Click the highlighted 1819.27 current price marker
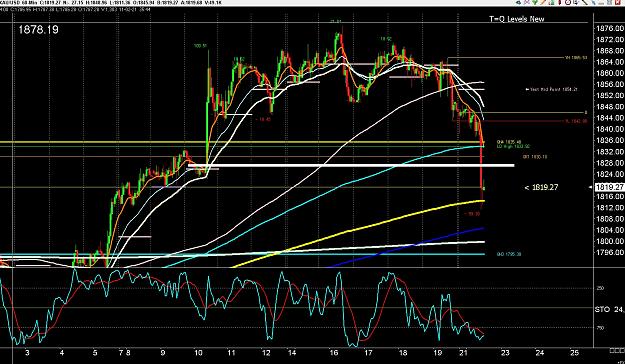The image size is (625, 364). (609, 187)
